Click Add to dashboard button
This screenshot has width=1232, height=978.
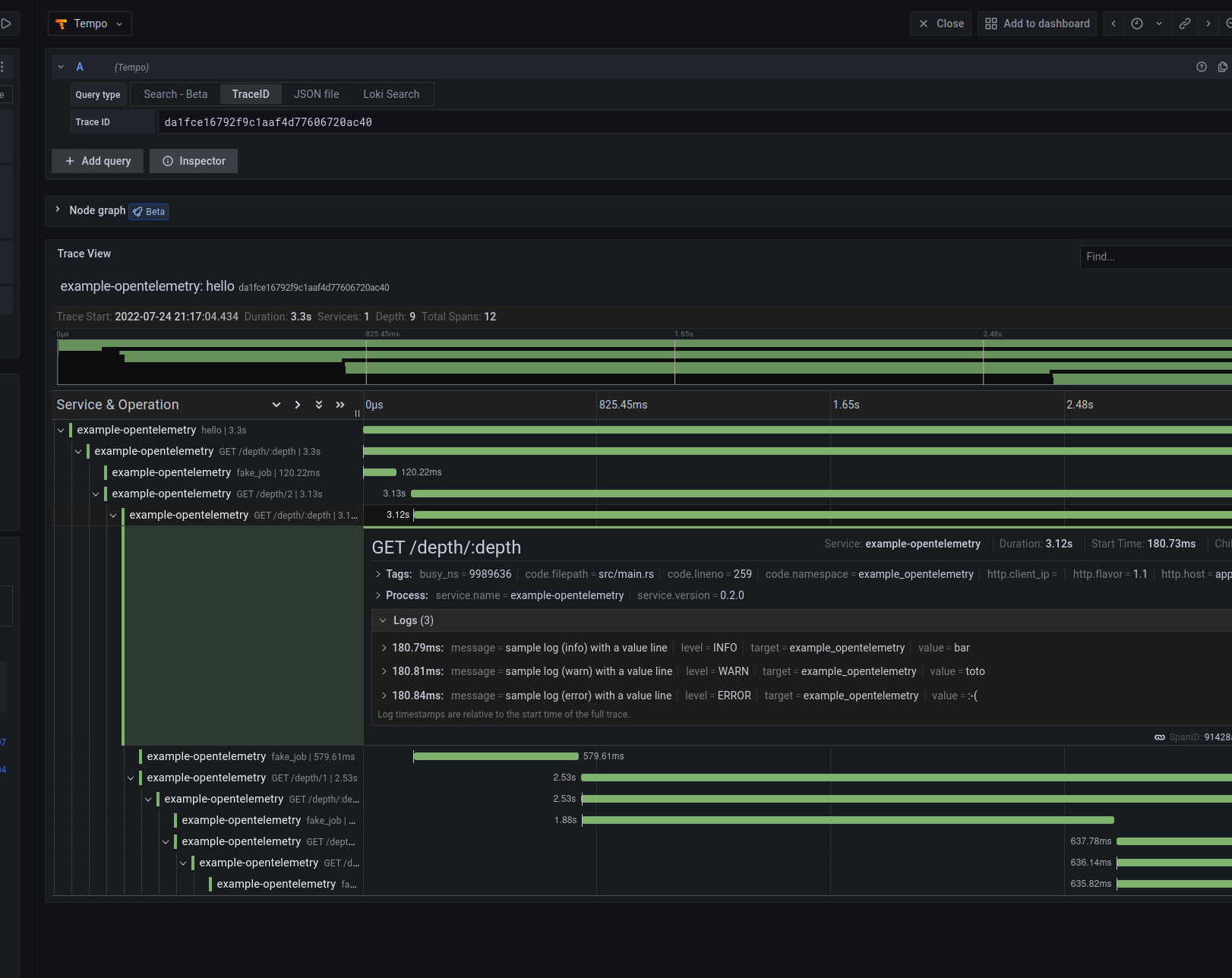point(1037,24)
